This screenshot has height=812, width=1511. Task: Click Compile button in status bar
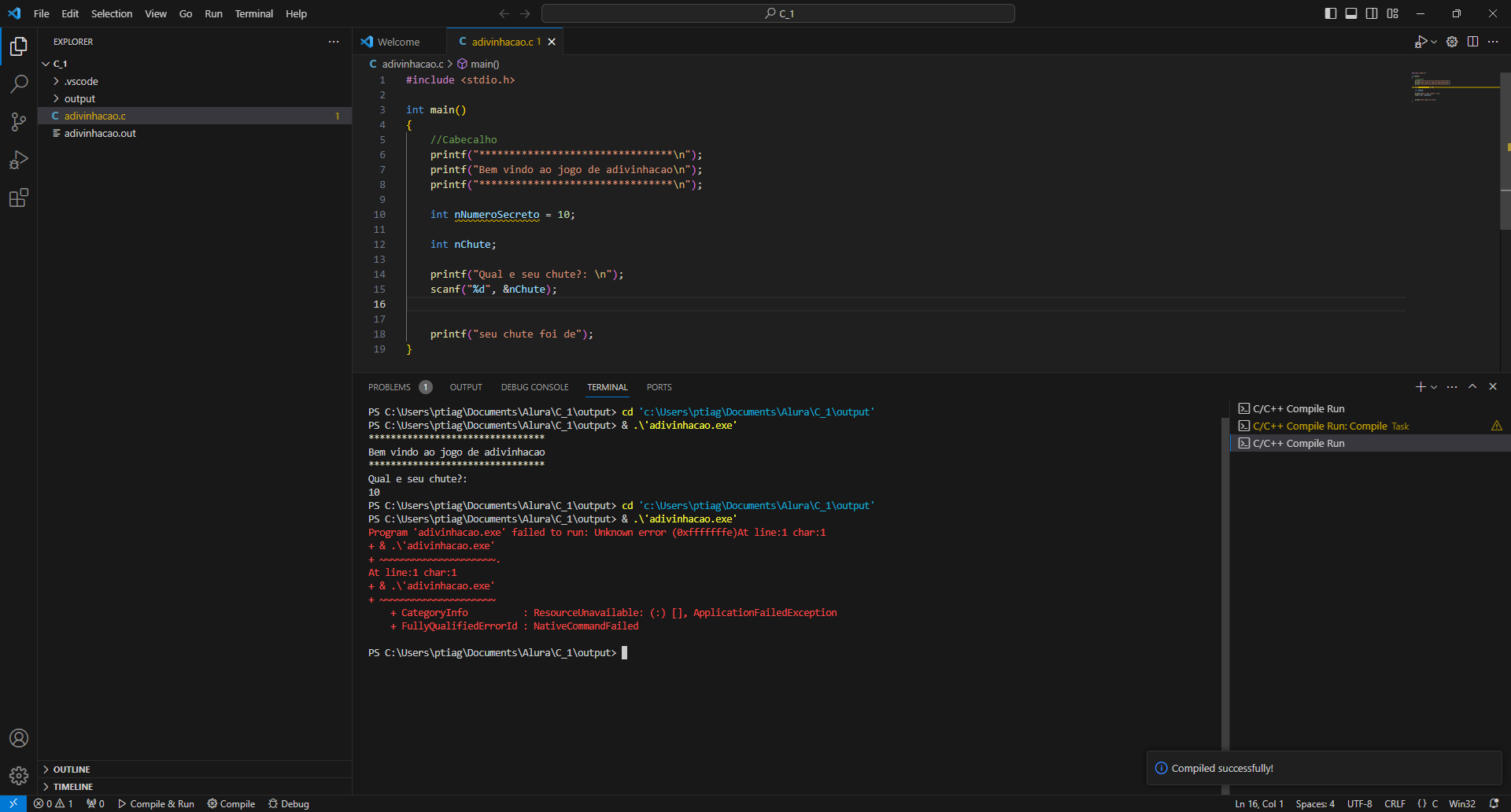pos(231,803)
